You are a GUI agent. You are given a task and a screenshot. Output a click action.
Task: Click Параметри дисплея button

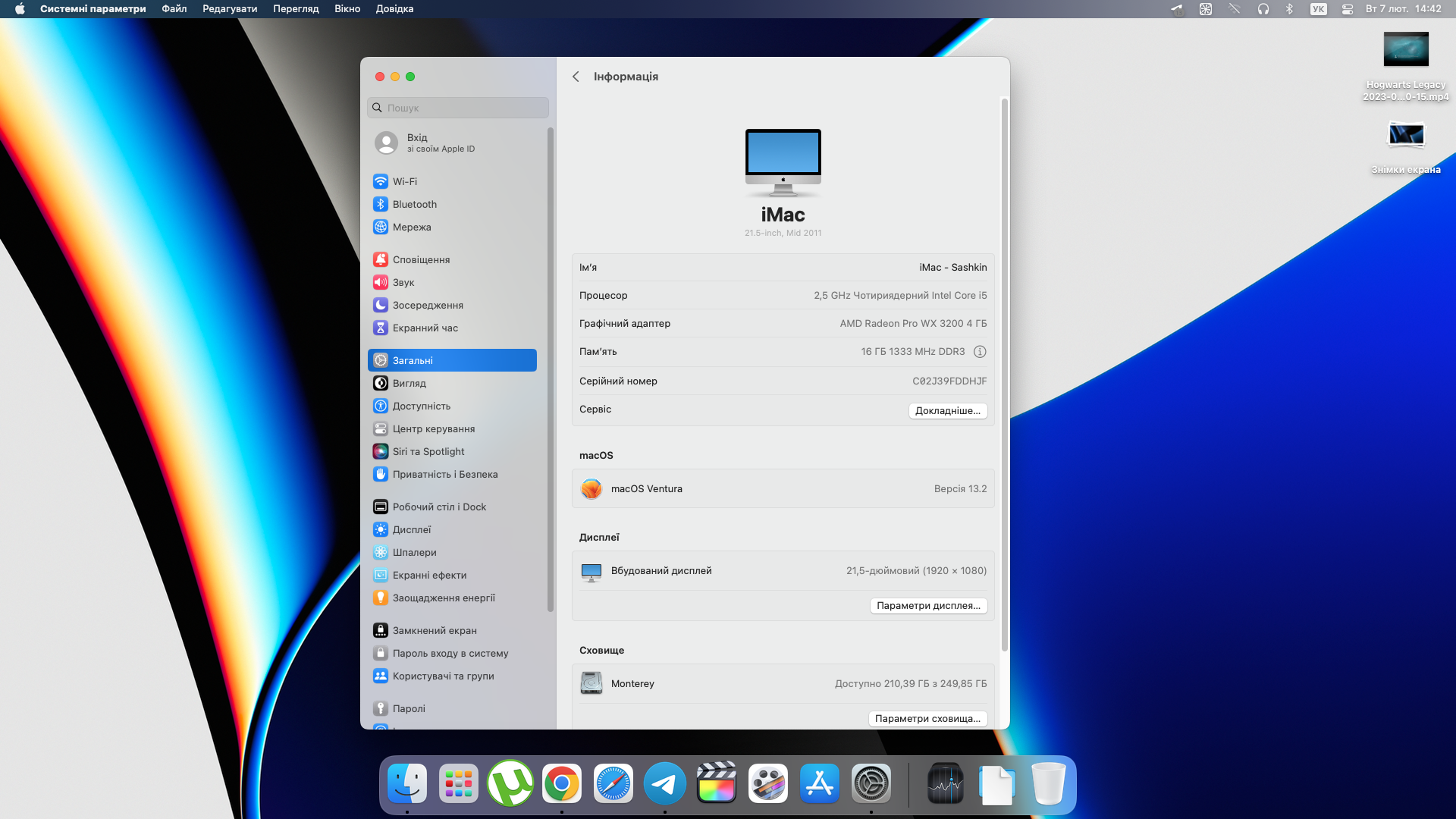coord(928,606)
